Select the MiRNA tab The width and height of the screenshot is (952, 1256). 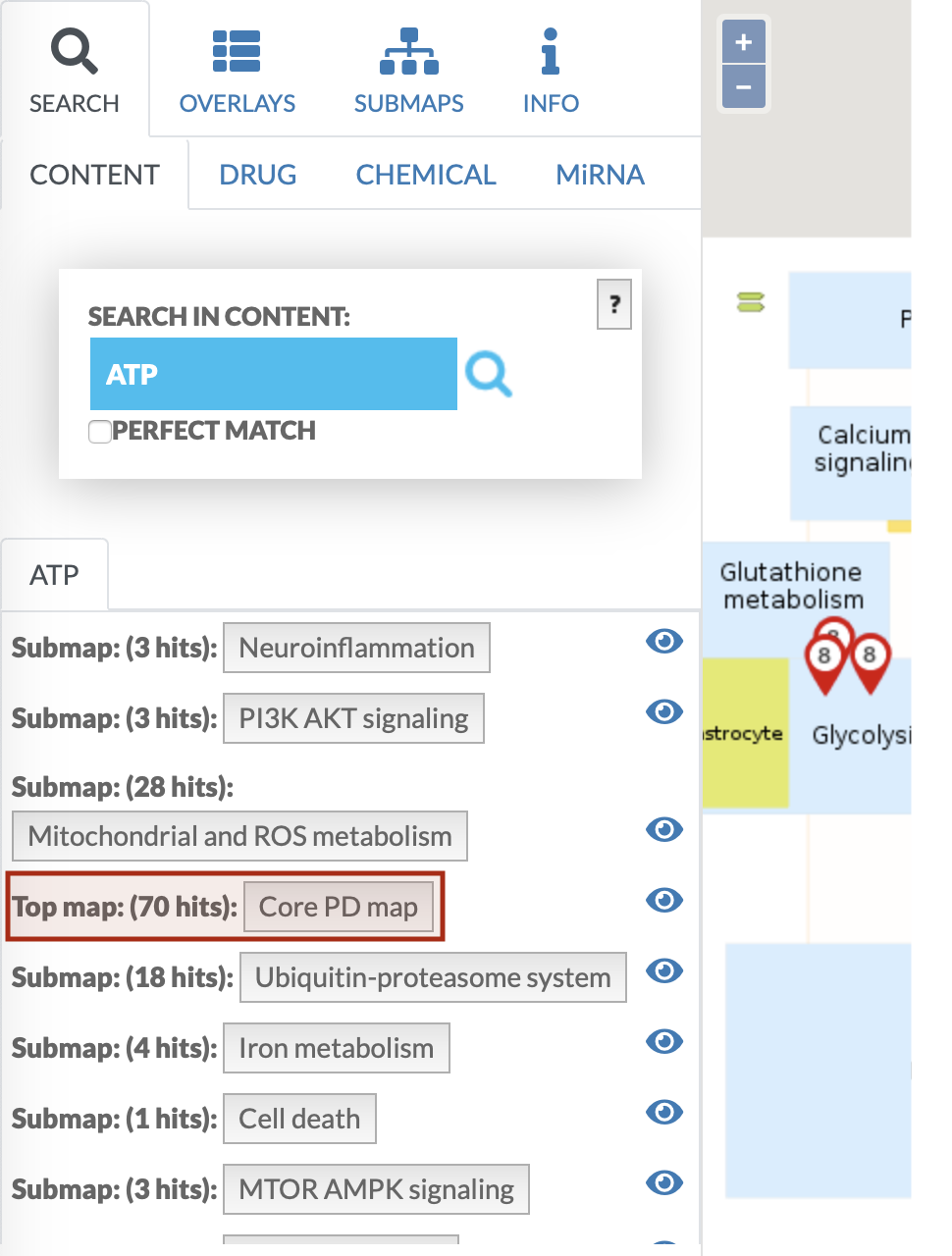tap(600, 175)
